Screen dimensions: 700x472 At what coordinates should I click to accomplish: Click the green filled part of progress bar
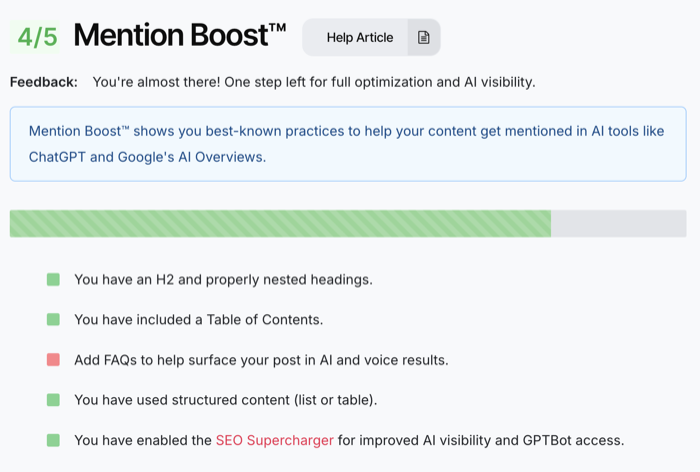point(280,223)
